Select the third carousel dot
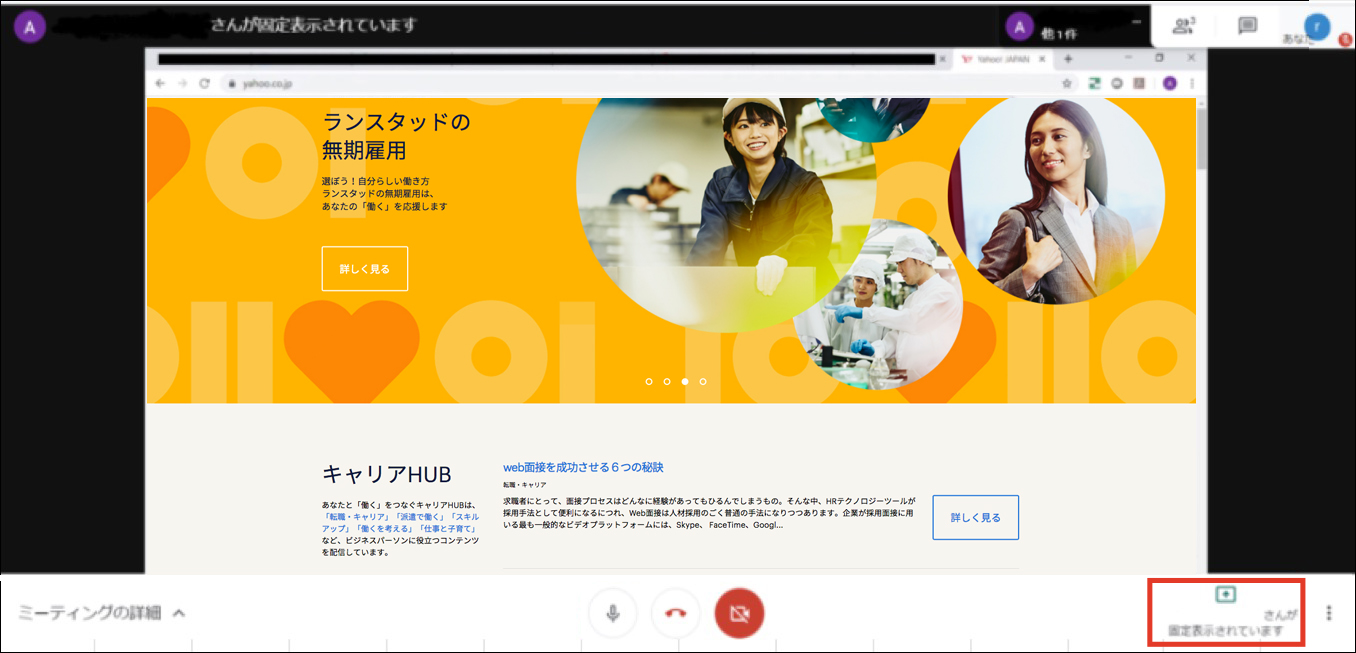 coord(685,381)
